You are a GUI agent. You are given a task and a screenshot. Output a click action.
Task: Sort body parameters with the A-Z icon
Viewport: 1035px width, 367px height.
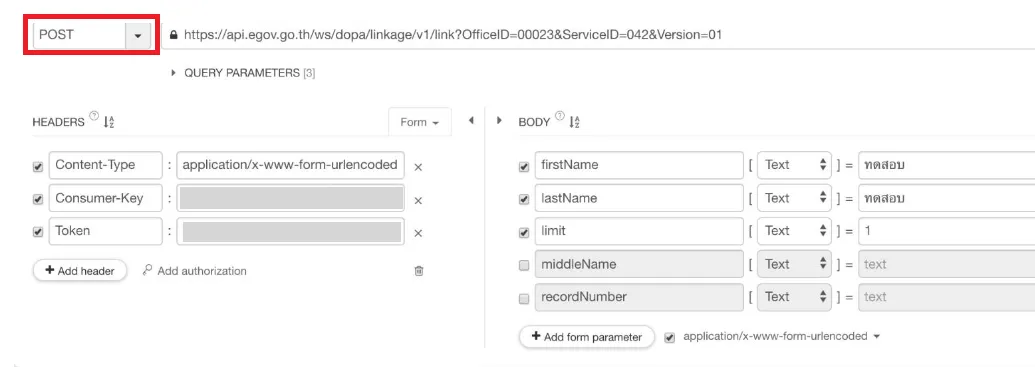(x=575, y=122)
